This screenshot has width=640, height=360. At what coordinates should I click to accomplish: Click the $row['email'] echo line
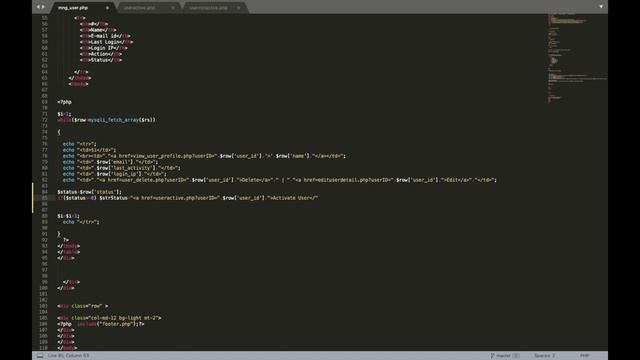(110, 162)
